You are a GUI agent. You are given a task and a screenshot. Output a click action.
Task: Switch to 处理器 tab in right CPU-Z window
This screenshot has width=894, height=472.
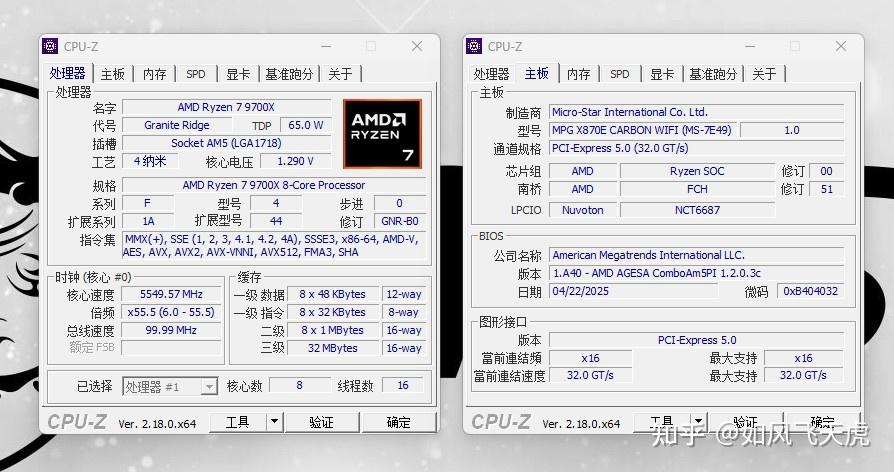[x=491, y=74]
